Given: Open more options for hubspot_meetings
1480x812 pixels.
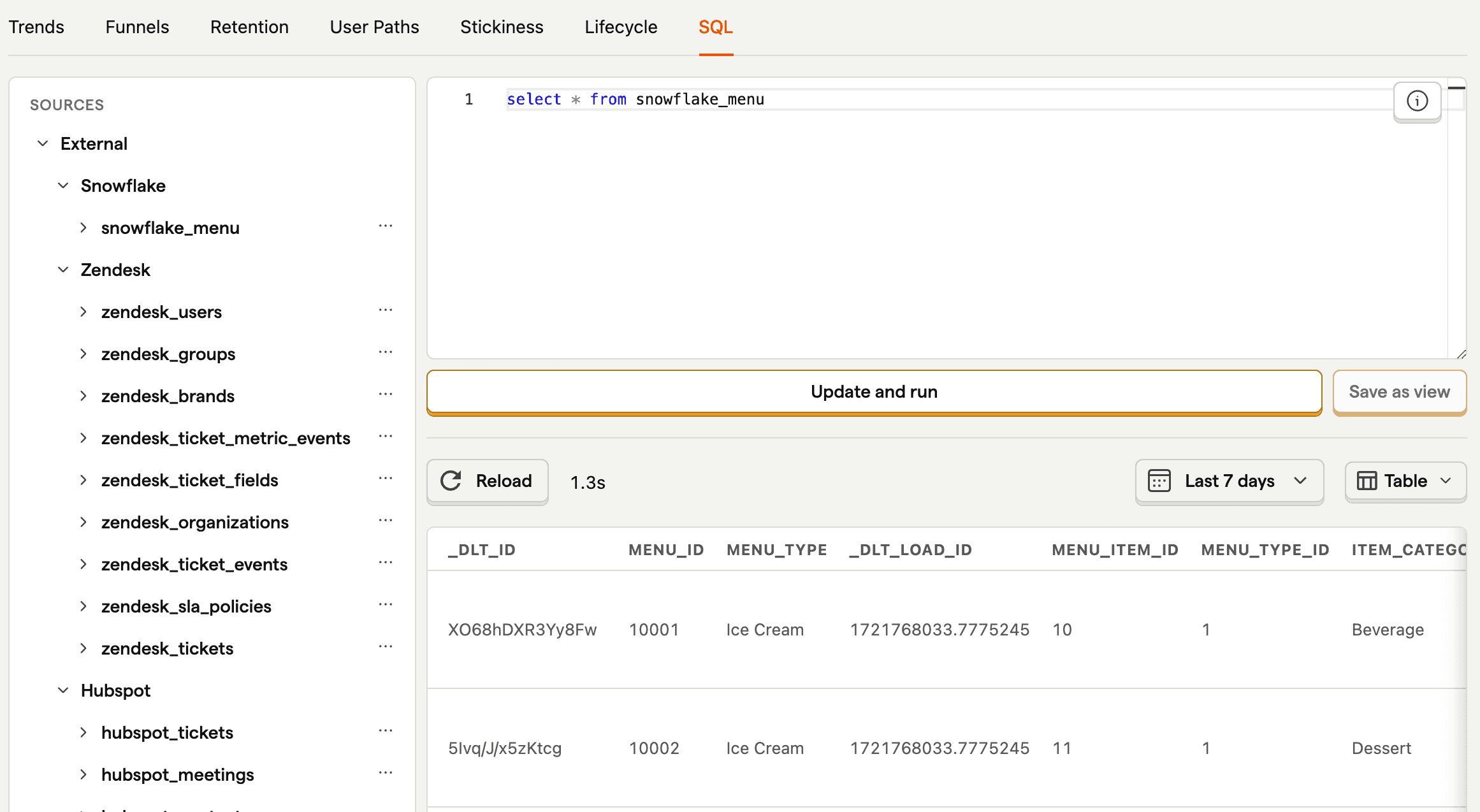Looking at the screenshot, I should [x=386, y=773].
